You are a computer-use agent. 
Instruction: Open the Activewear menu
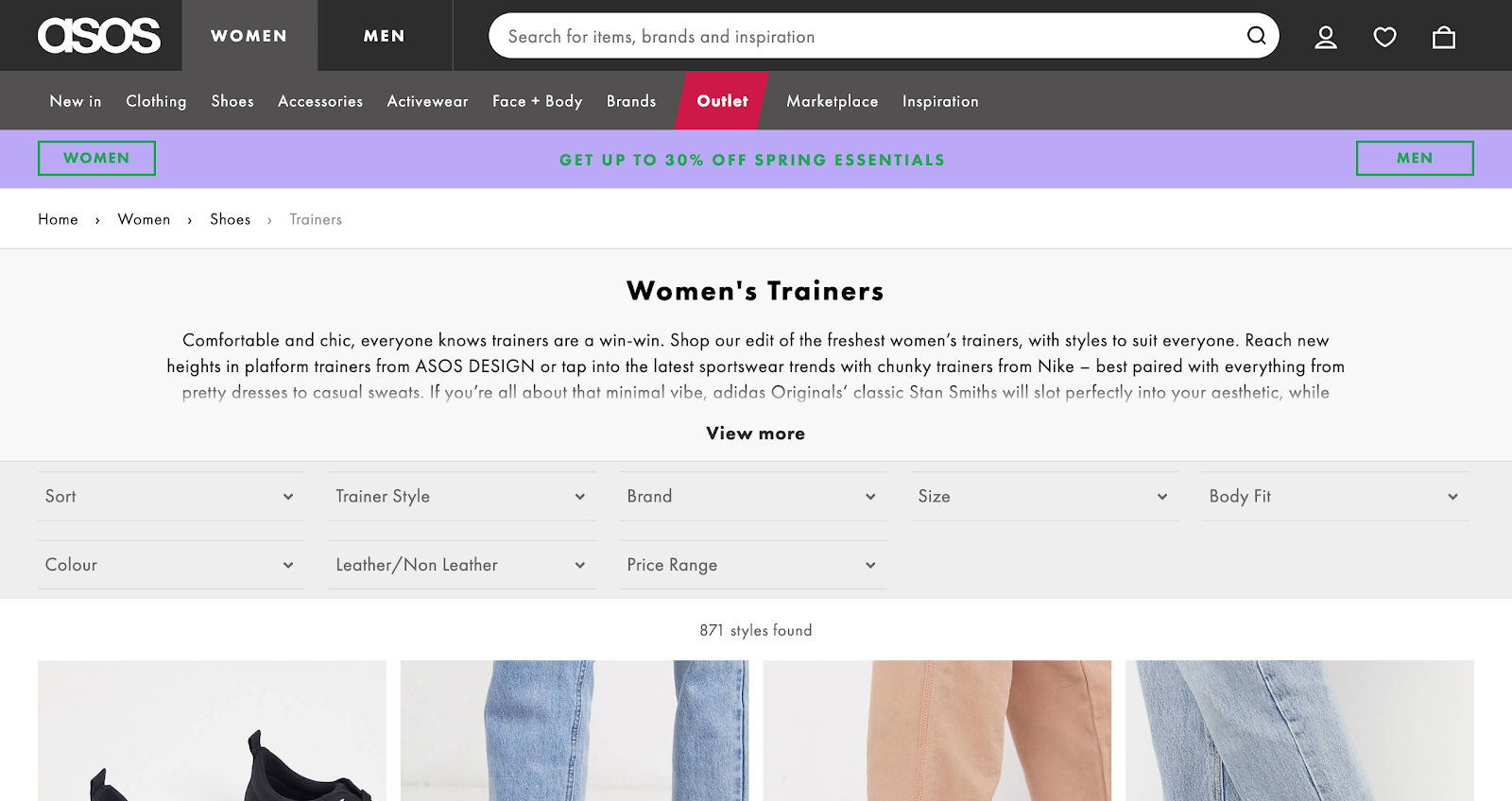(x=427, y=101)
